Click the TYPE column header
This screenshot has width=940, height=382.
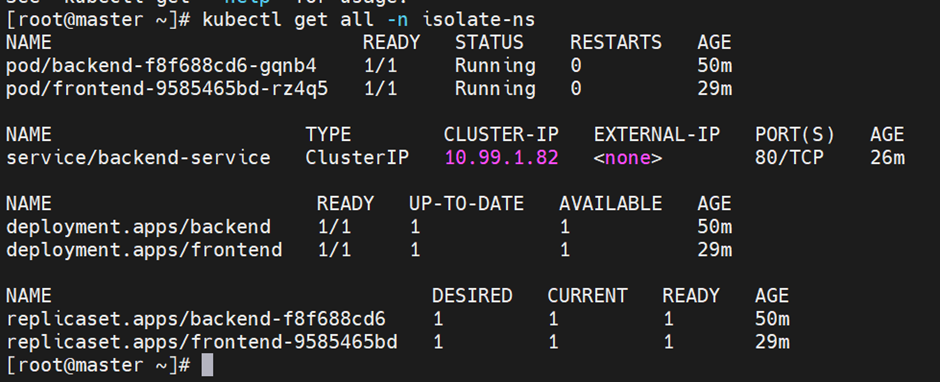(x=329, y=134)
